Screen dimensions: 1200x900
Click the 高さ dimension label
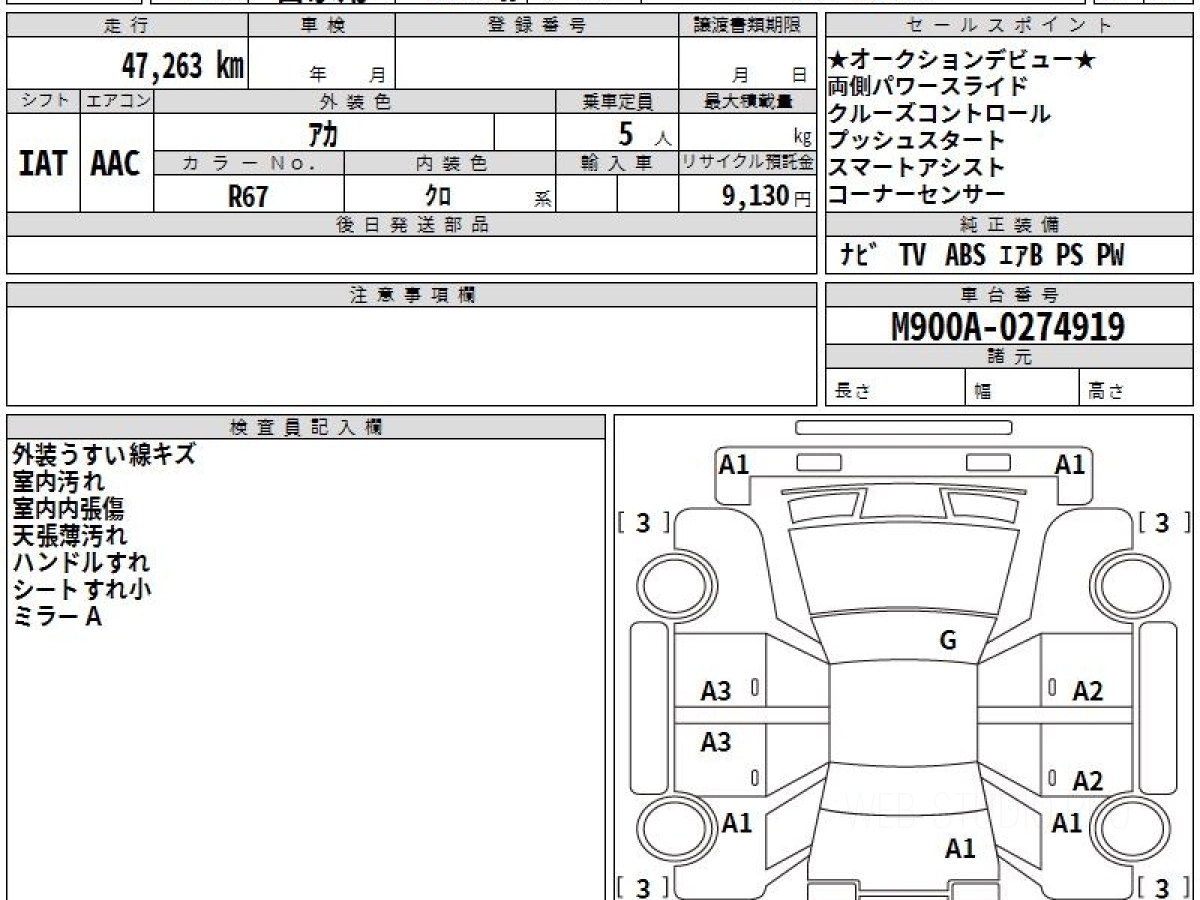(1106, 392)
